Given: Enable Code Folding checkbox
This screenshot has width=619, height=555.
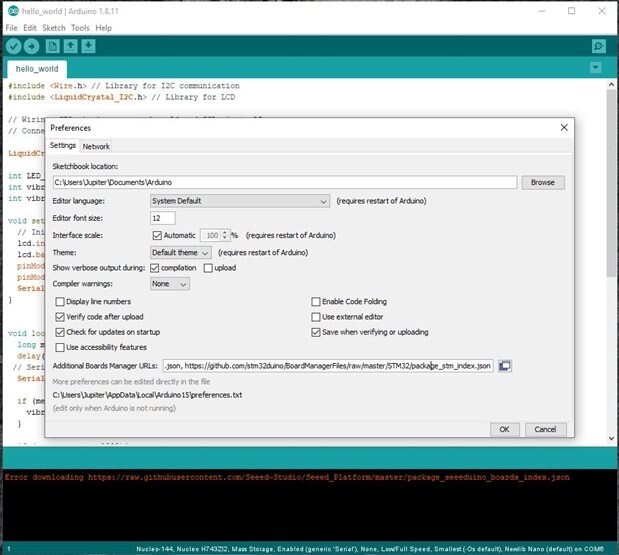Looking at the screenshot, I should point(315,302).
